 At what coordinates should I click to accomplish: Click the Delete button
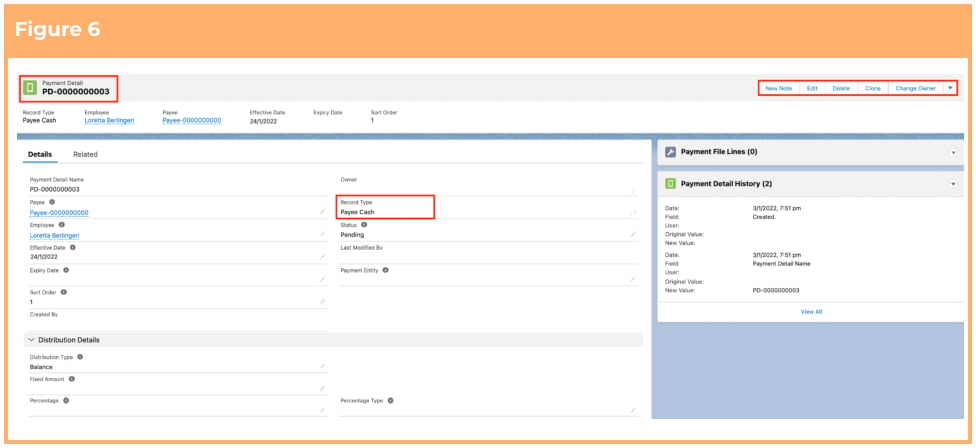[841, 88]
